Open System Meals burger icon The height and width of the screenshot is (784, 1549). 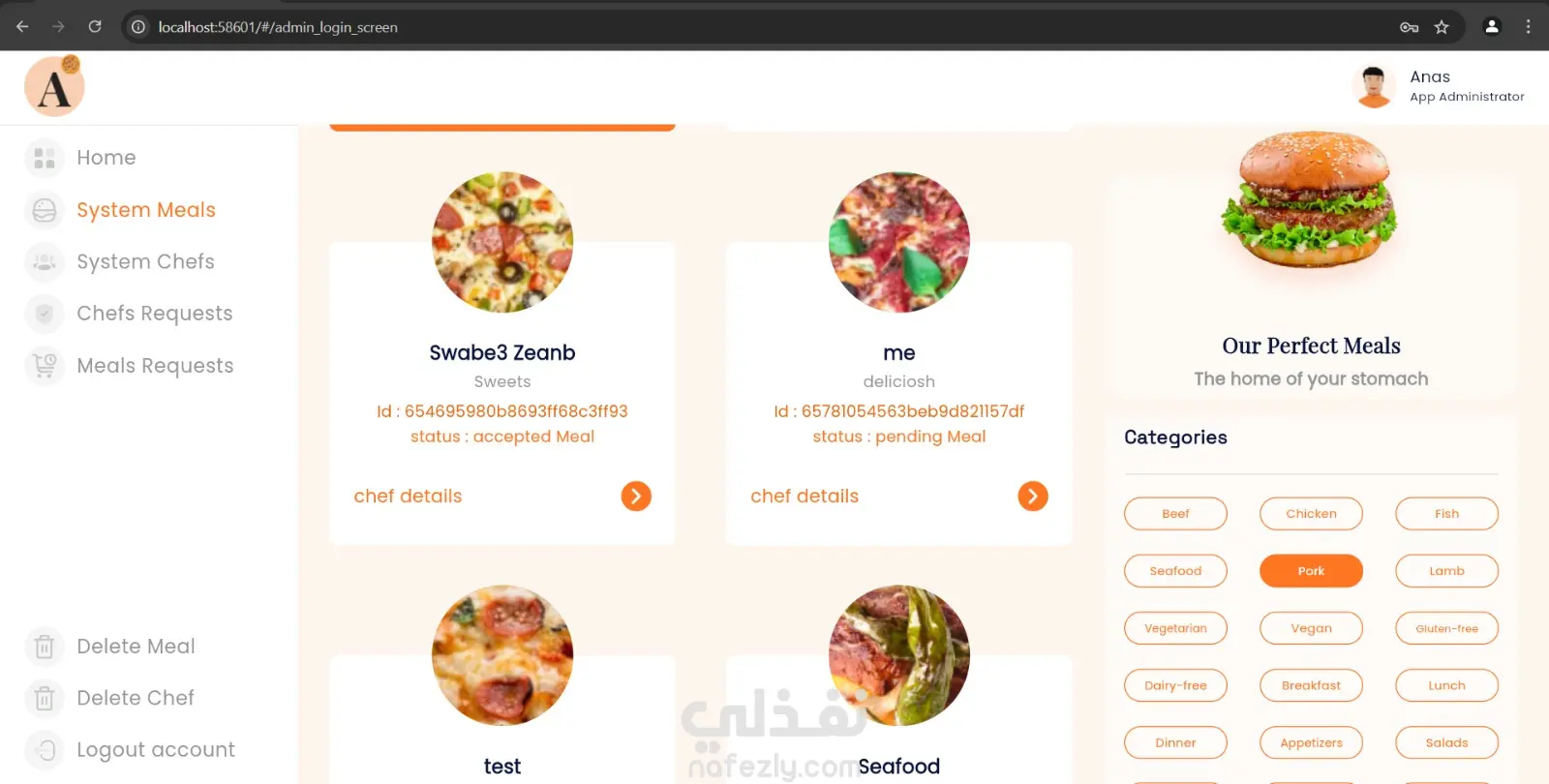click(45, 210)
